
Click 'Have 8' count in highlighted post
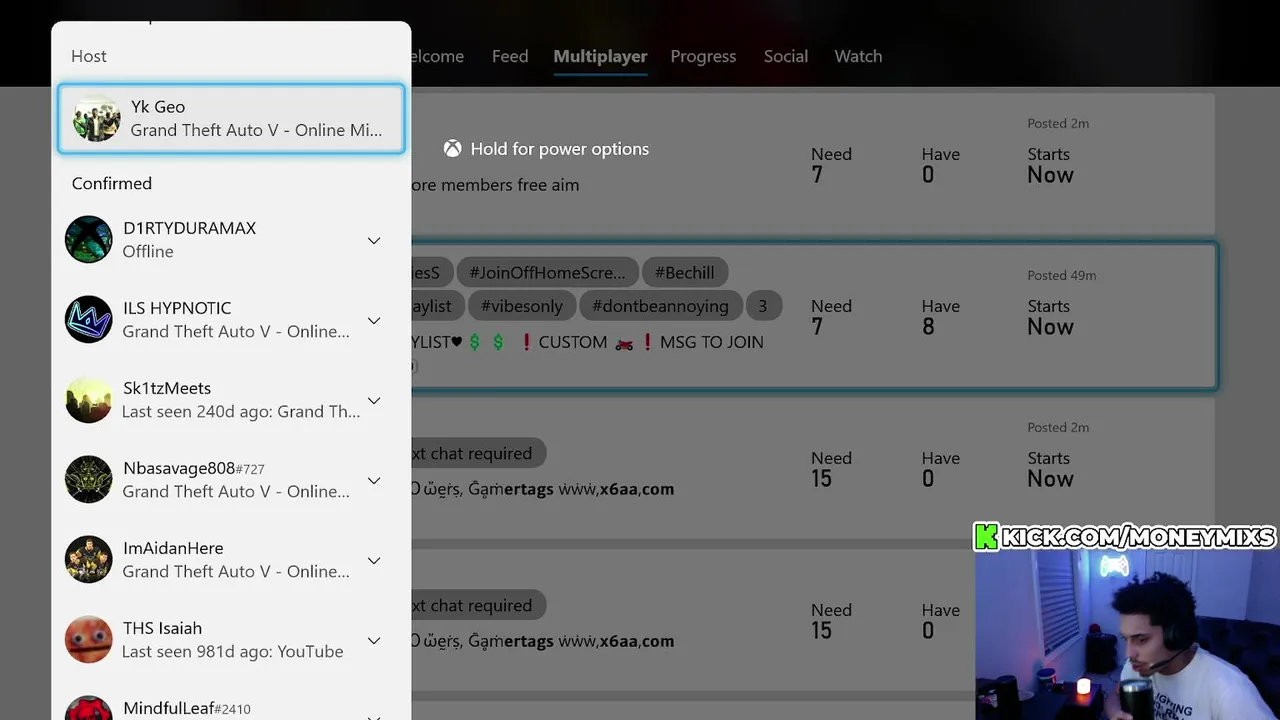(941, 317)
